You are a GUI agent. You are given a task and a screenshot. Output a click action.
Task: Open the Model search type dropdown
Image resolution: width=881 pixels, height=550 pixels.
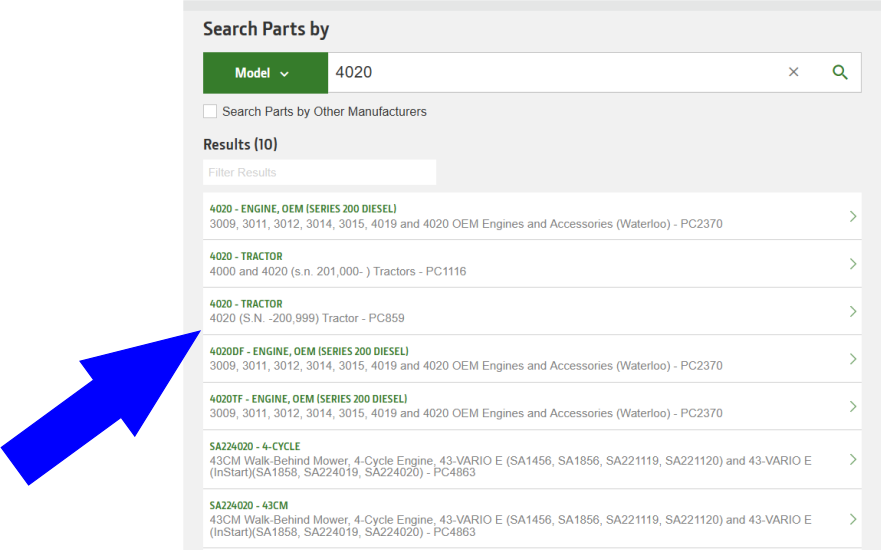265,73
